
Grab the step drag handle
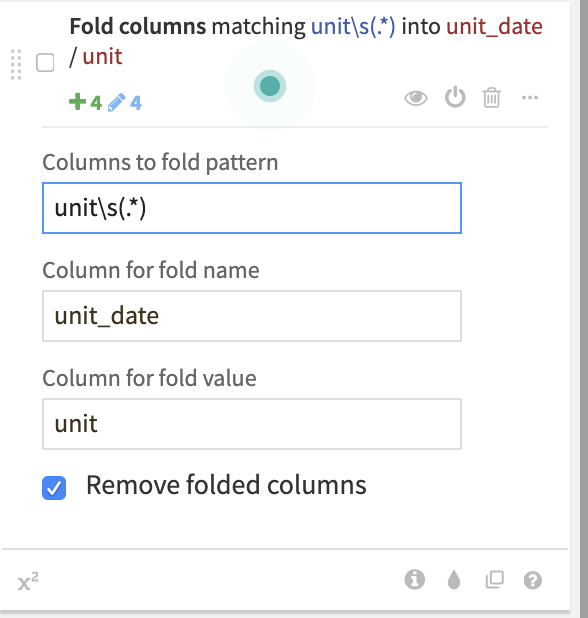coord(16,64)
